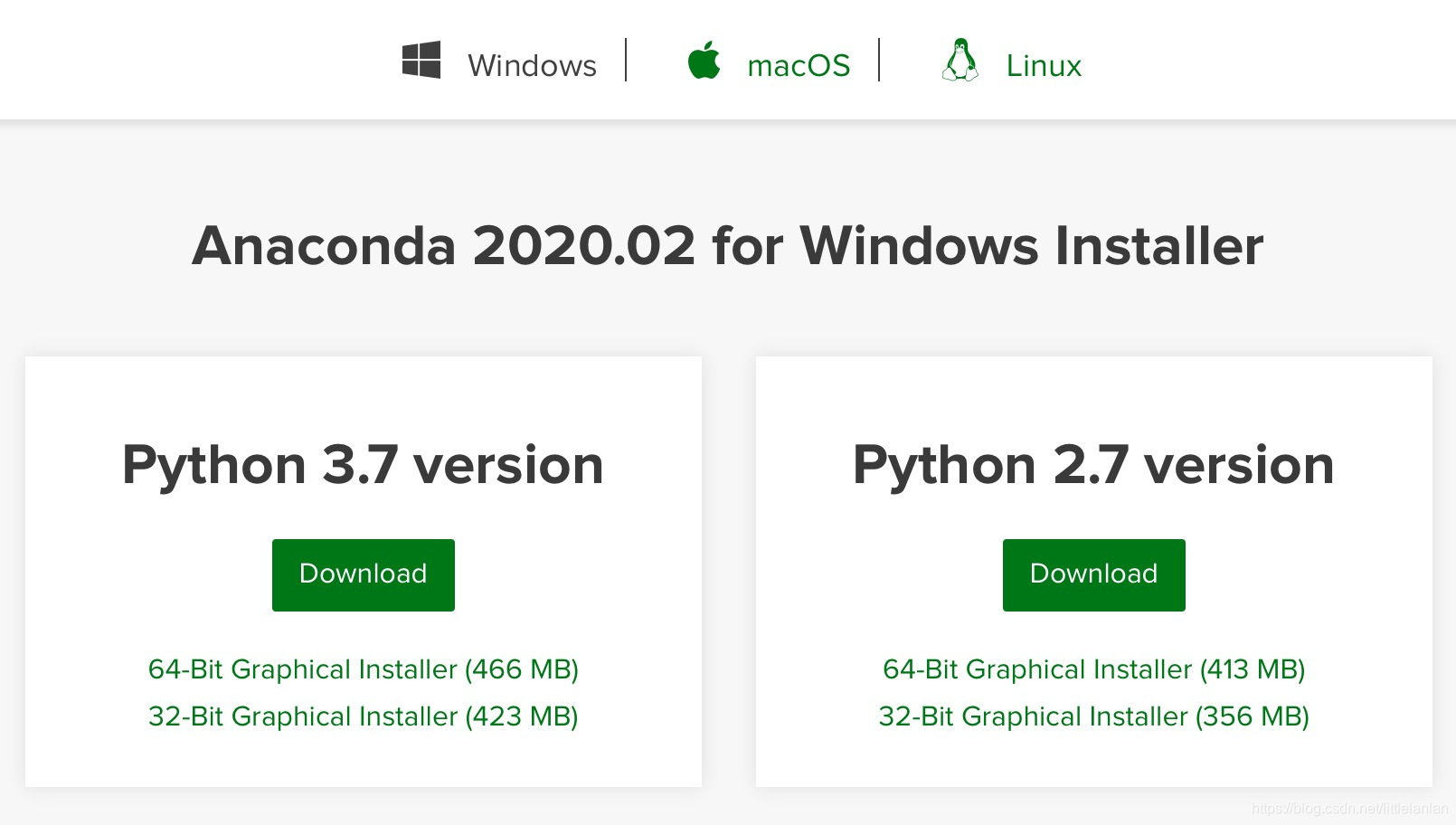Click the divider between Windows and macOS
This screenshot has height=825, width=1456.
pyautogui.click(x=626, y=60)
